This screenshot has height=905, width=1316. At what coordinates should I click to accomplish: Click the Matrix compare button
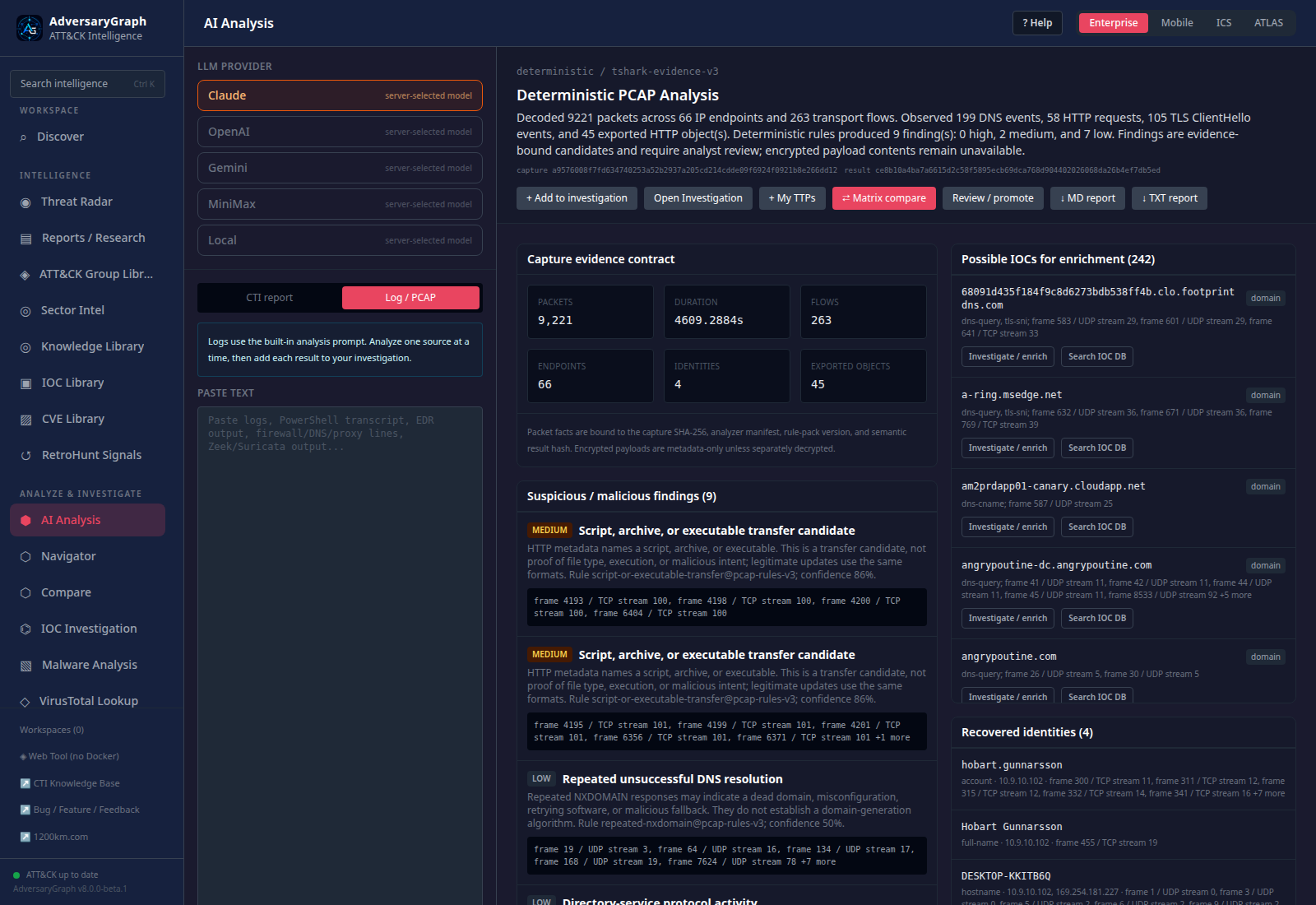coord(884,198)
